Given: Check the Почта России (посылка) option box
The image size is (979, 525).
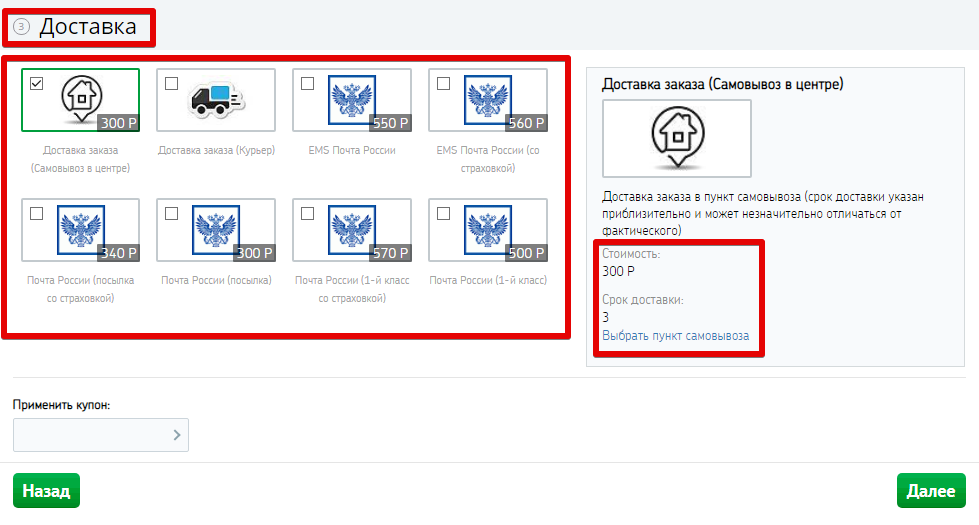Looking at the screenshot, I should (171, 213).
